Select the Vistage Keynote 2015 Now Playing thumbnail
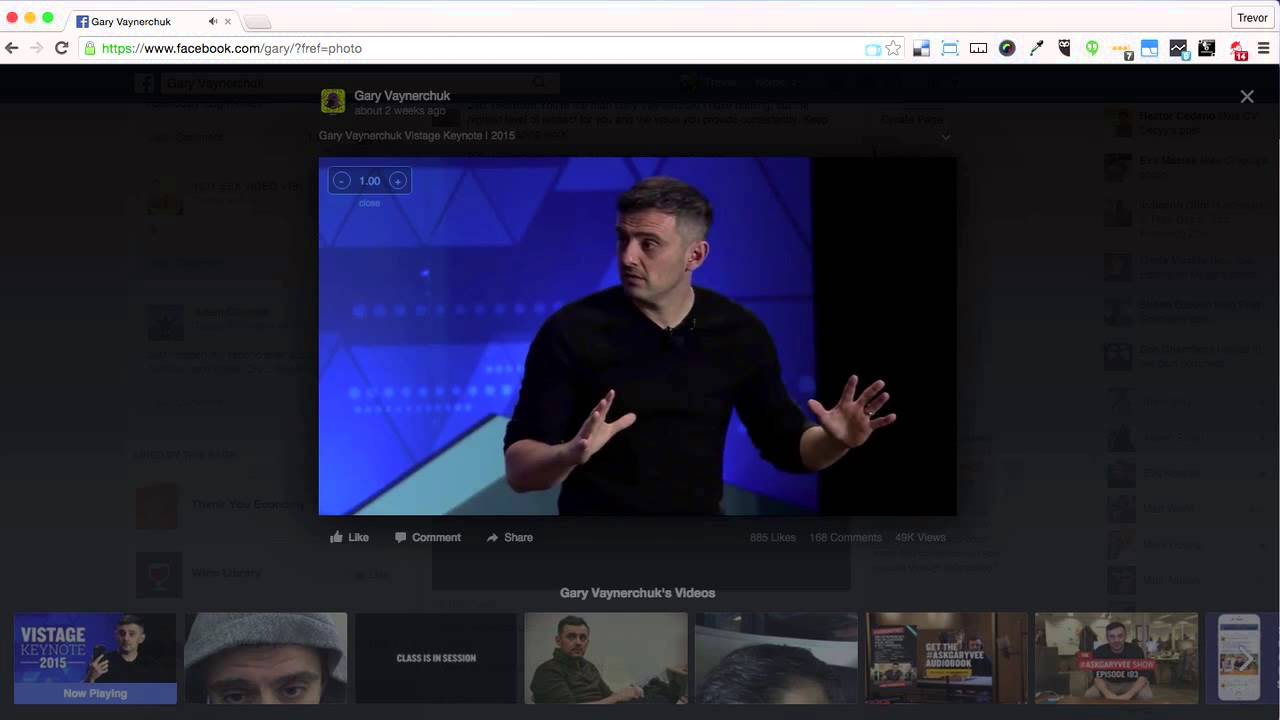 [x=95, y=658]
